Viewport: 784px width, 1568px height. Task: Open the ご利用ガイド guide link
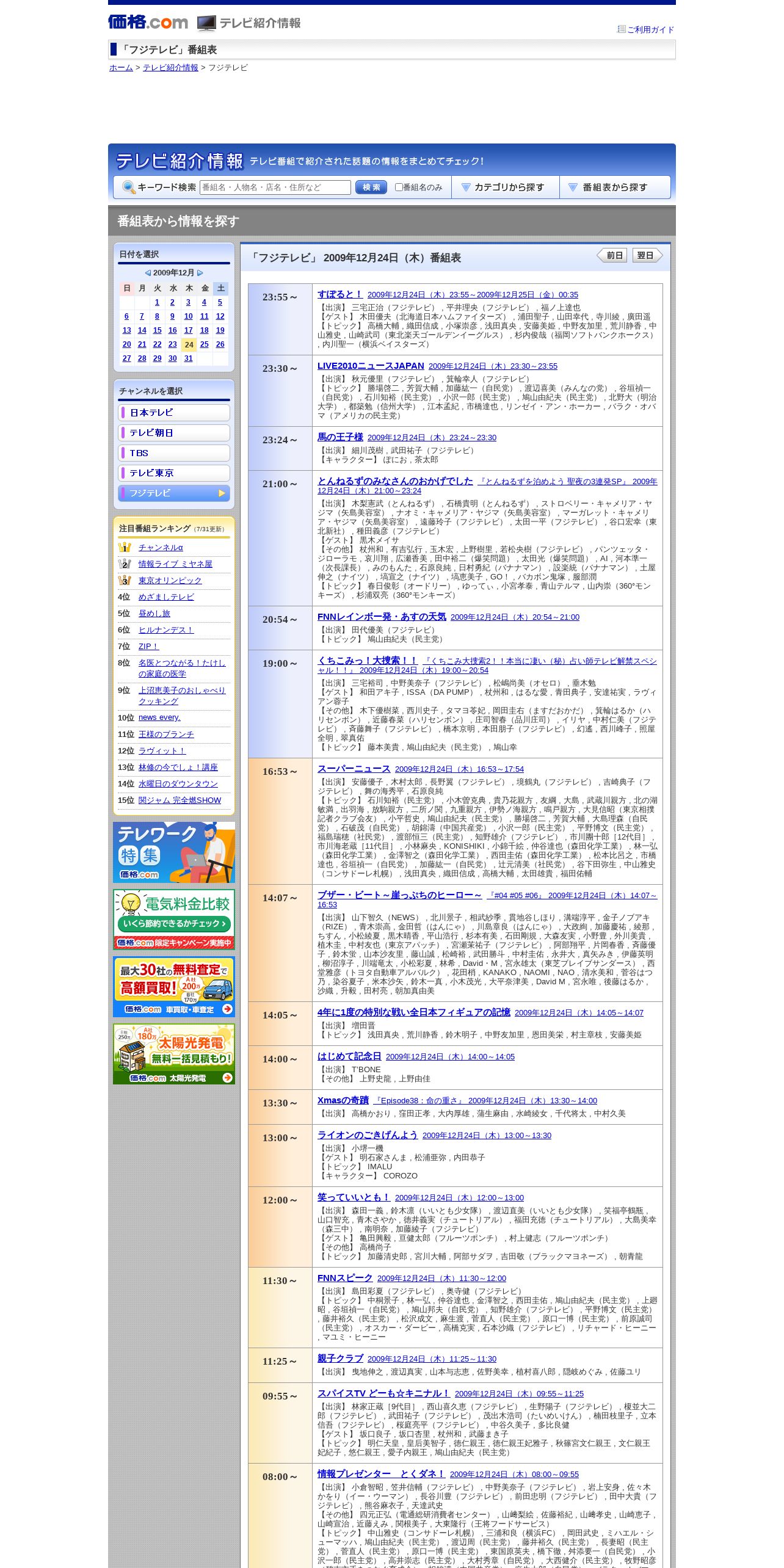tap(650, 29)
